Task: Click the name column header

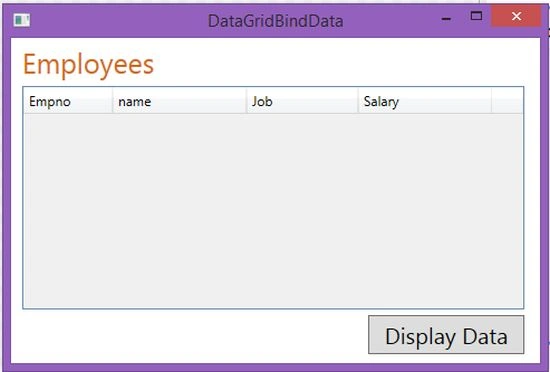Action: [179, 101]
